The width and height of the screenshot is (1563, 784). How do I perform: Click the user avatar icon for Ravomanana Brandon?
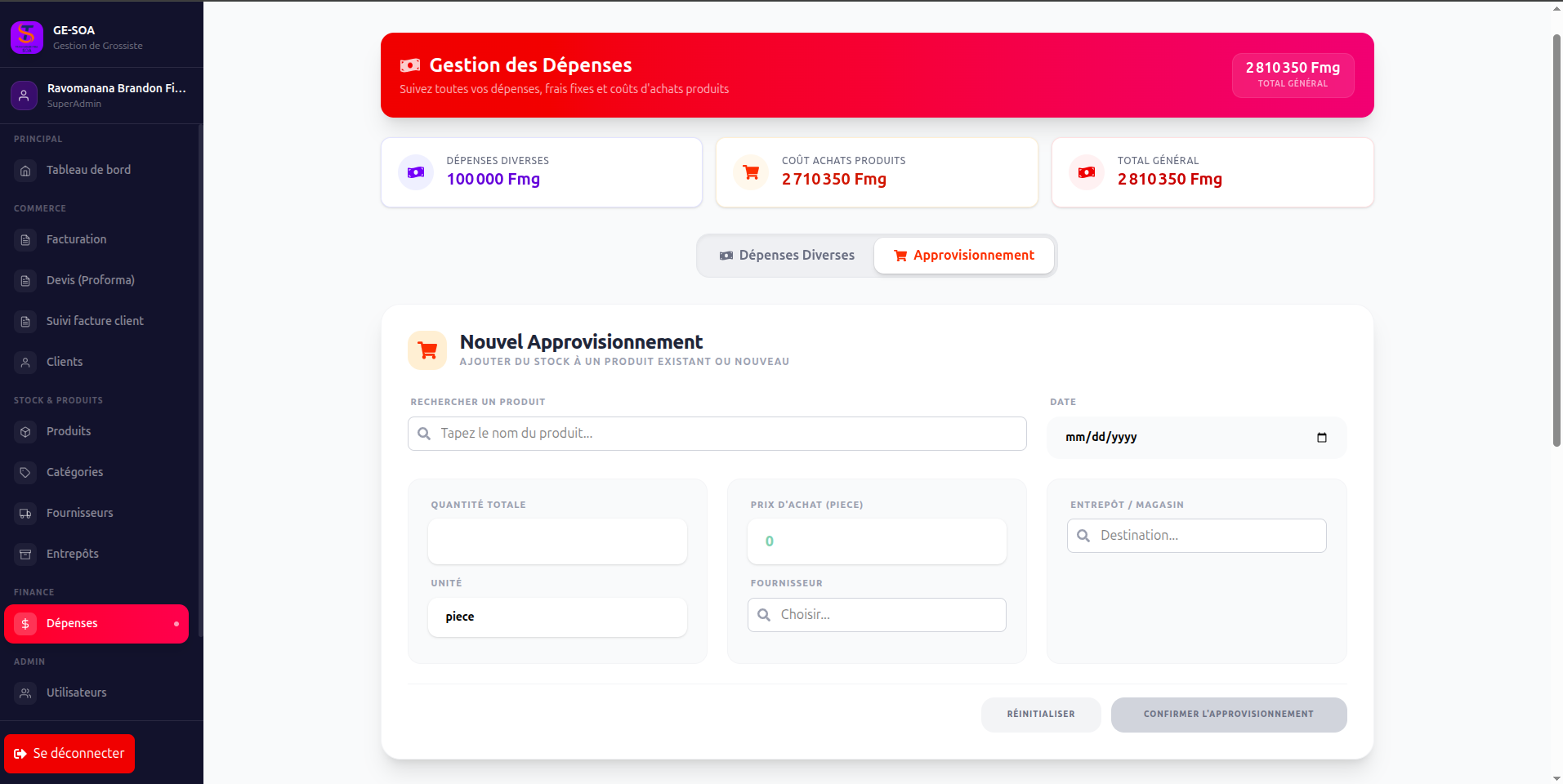(25, 96)
